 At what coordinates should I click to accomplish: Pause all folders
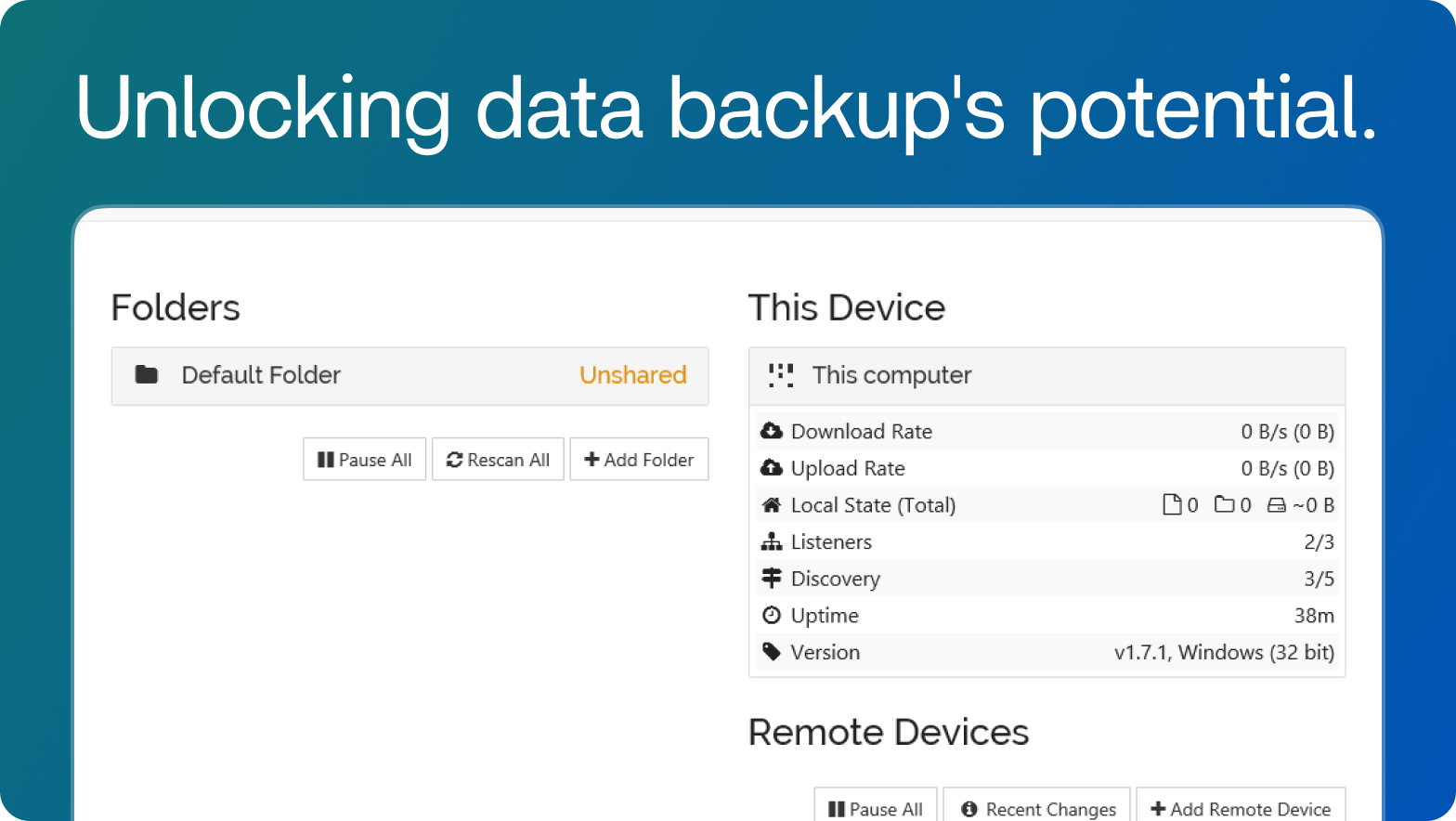pos(365,460)
